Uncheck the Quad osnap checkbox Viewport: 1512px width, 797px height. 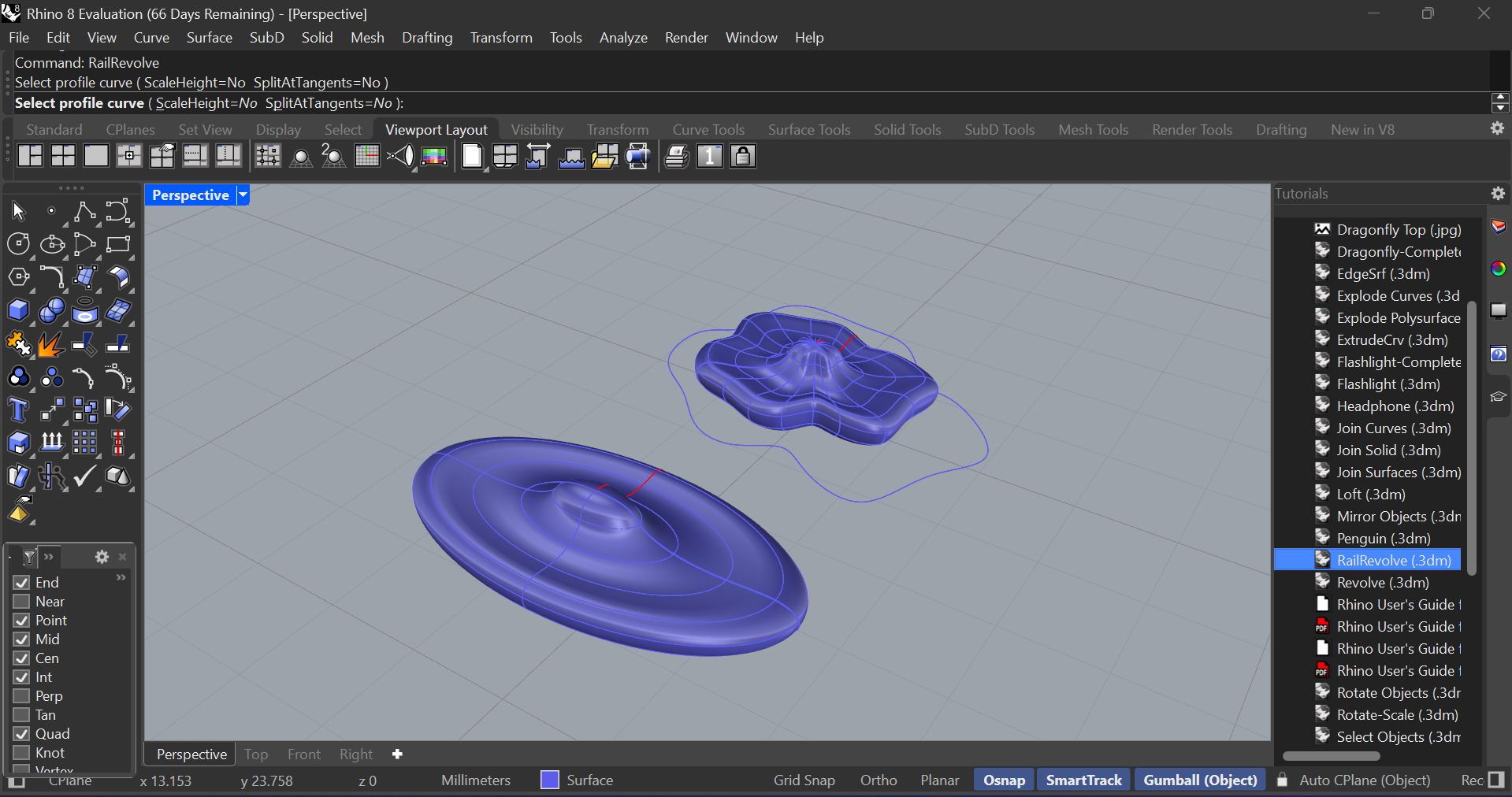tap(21, 734)
